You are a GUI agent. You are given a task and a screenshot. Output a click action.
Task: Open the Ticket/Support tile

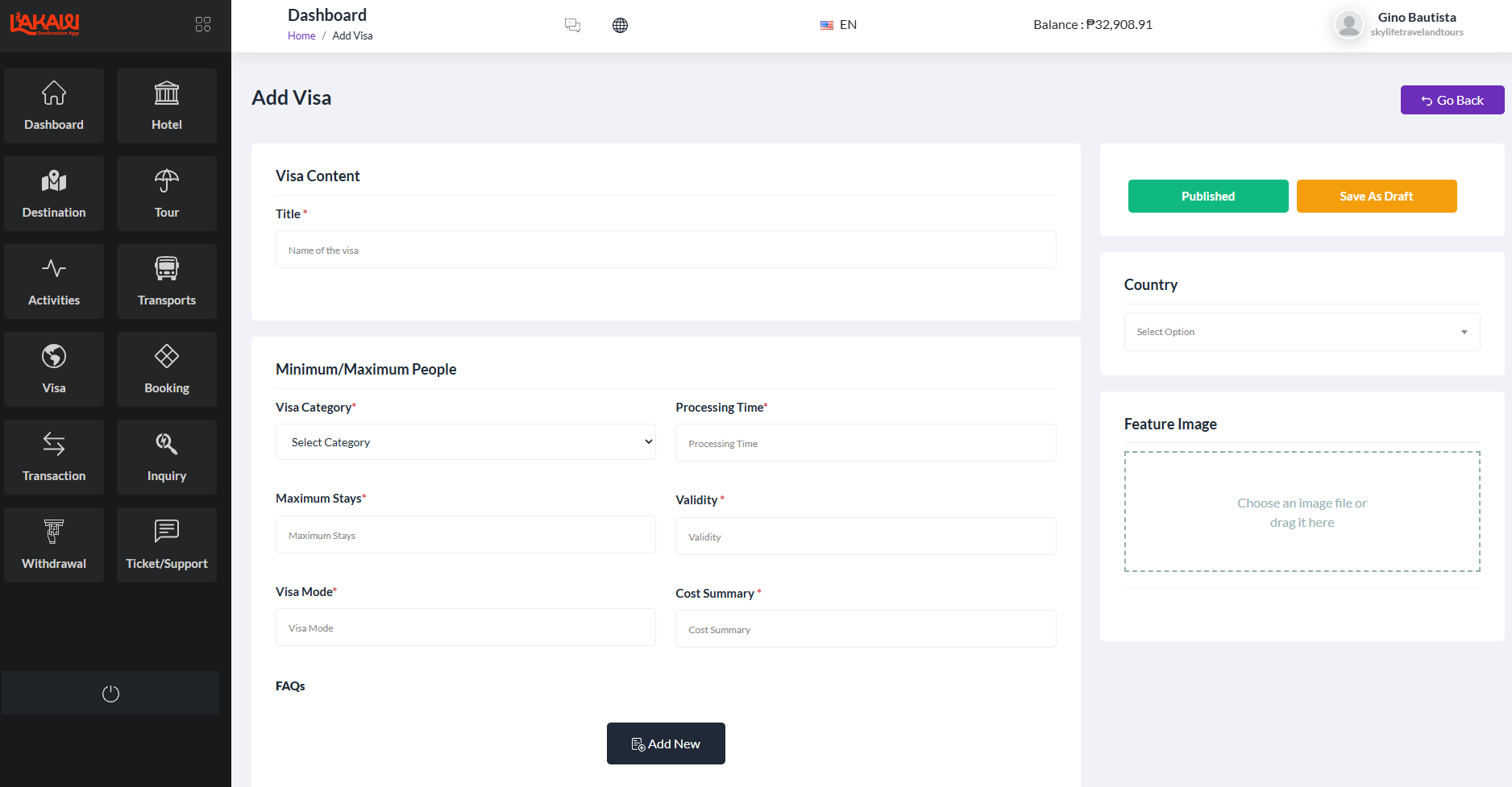pyautogui.click(x=167, y=545)
